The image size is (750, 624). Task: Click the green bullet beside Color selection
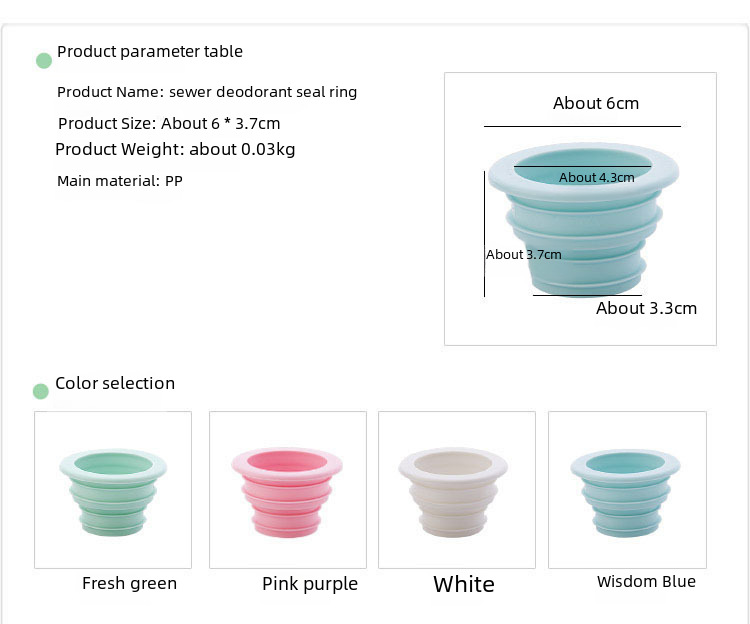coord(41,391)
